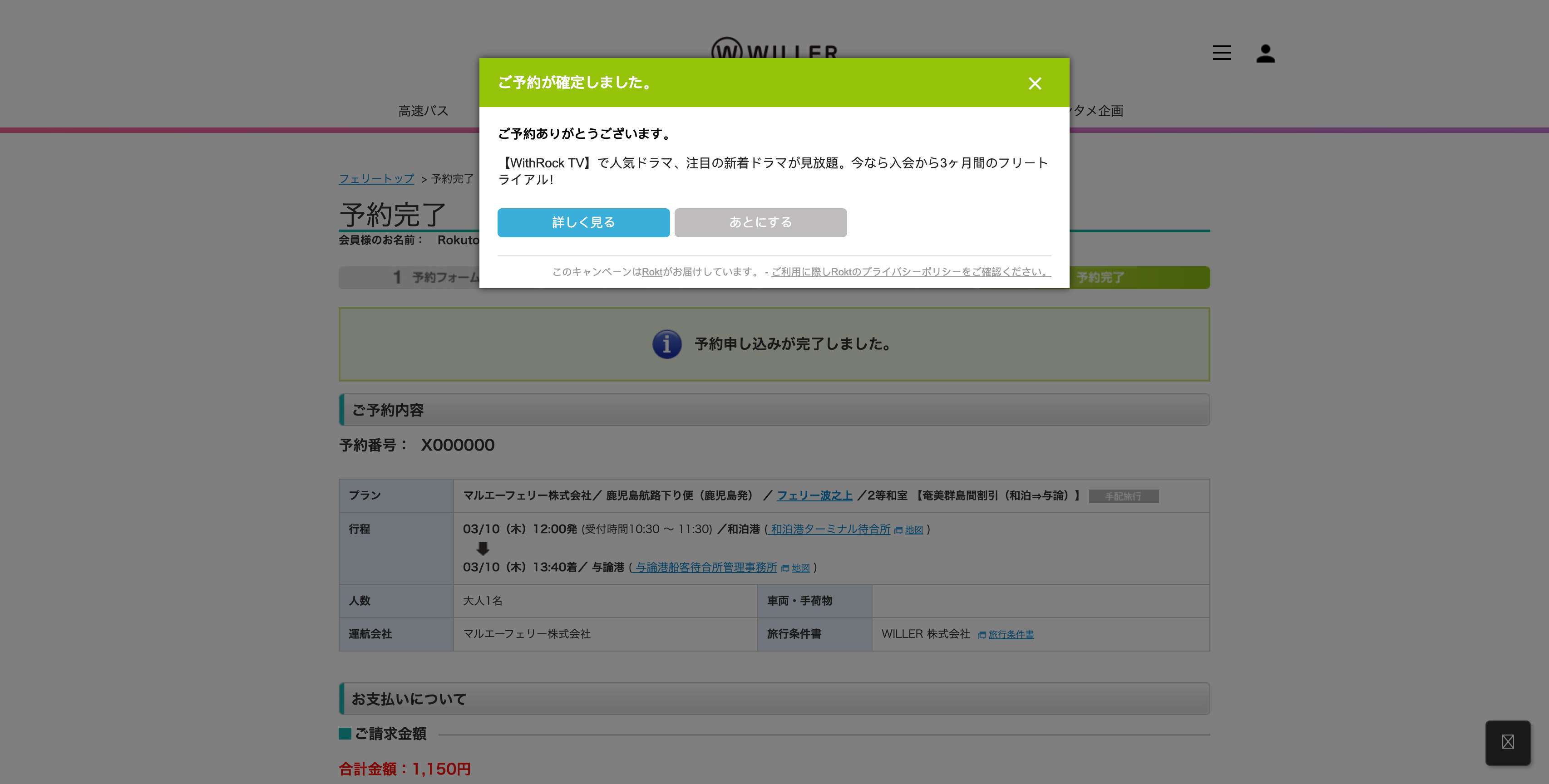This screenshot has width=1549, height=784.
Task: Click reservation number X000000
Action: (x=458, y=445)
